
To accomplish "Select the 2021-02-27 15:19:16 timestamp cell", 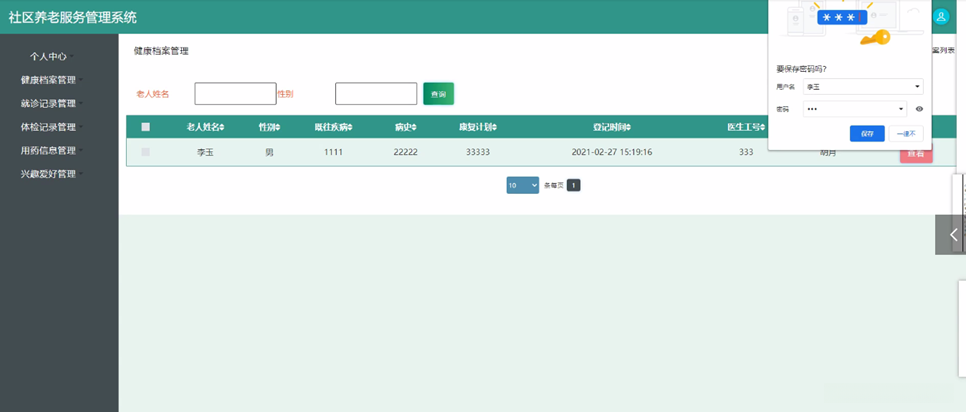I will [x=612, y=151].
